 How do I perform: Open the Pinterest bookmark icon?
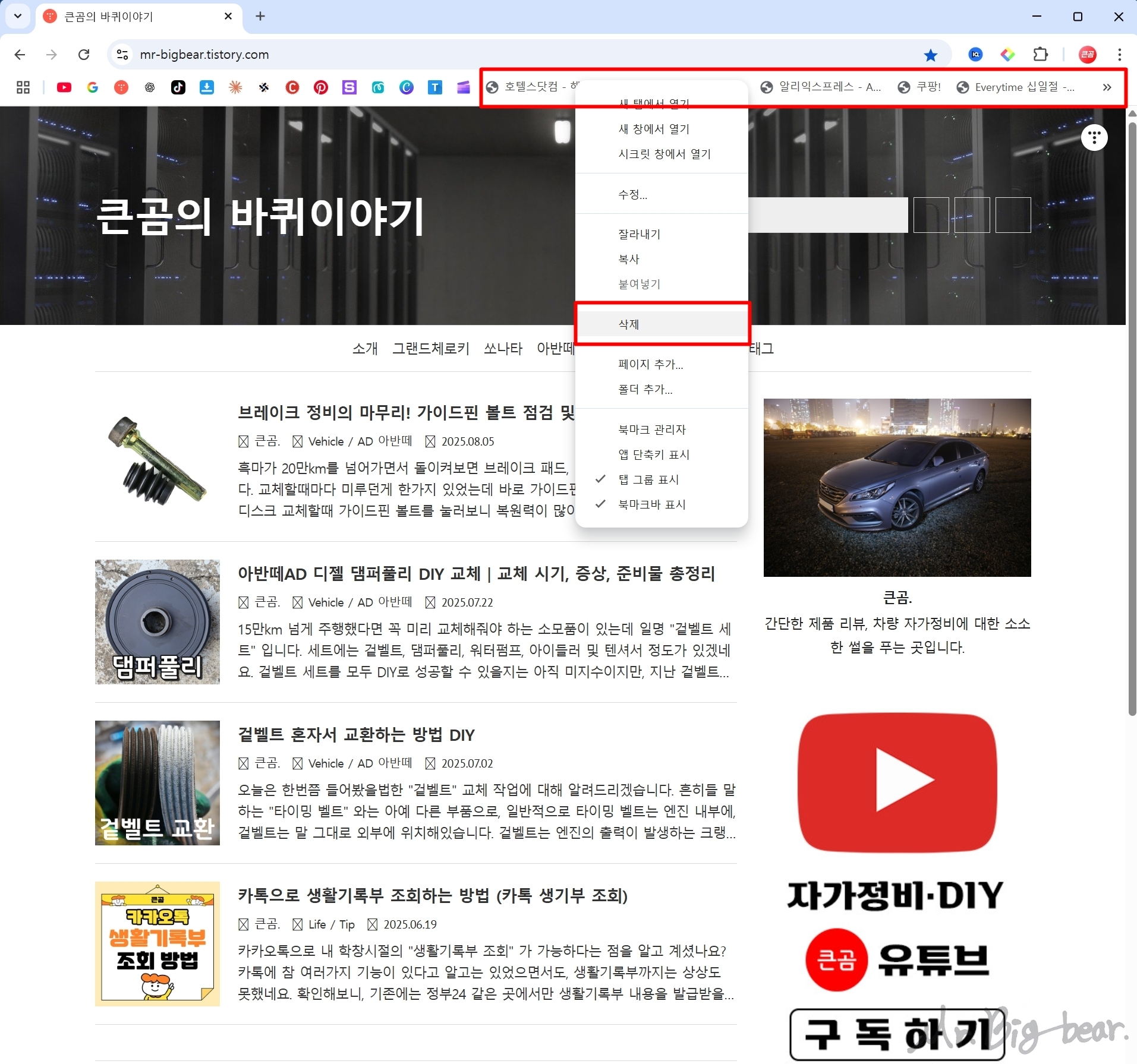(321, 87)
